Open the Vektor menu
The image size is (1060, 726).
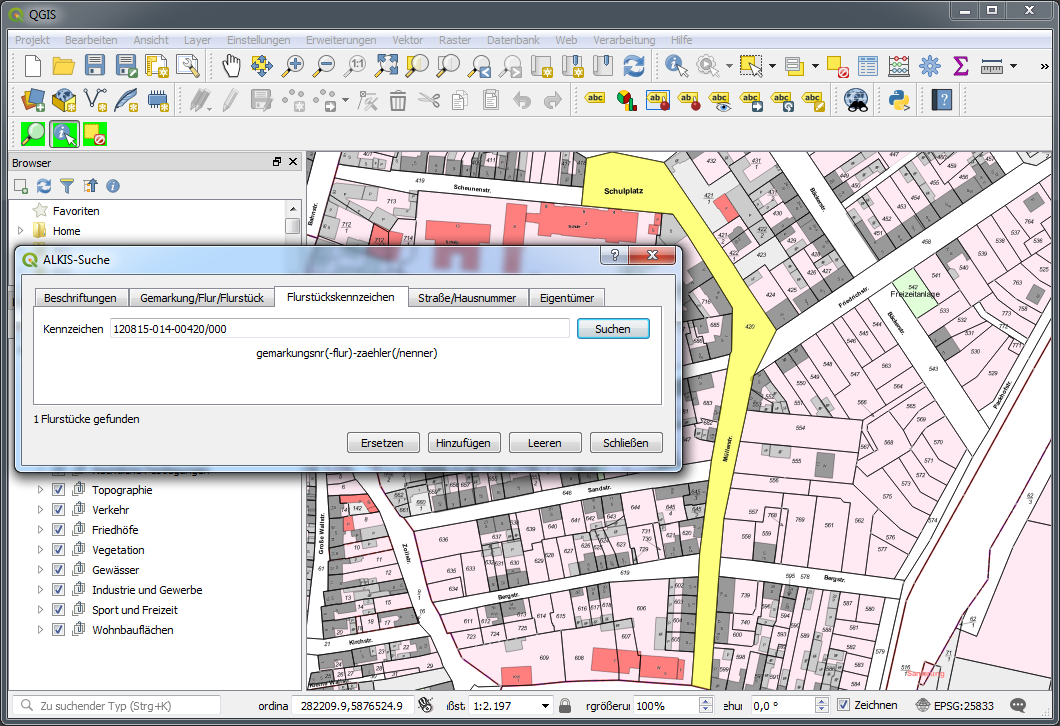(407, 40)
